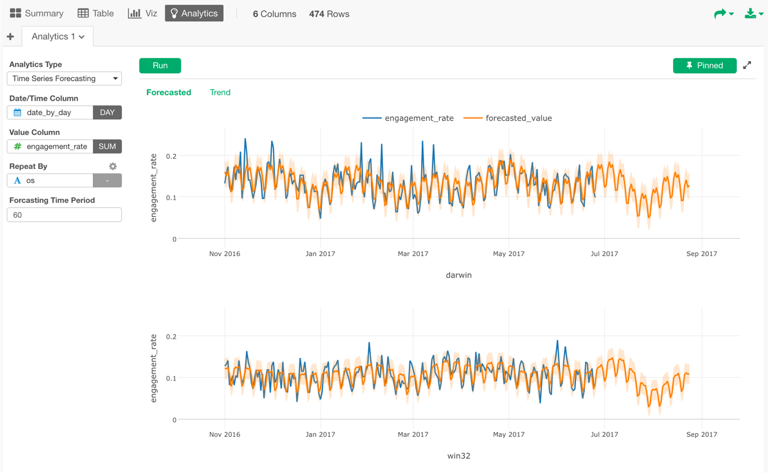
Task: Click the plus icon to add analytics
Action: click(x=10, y=37)
